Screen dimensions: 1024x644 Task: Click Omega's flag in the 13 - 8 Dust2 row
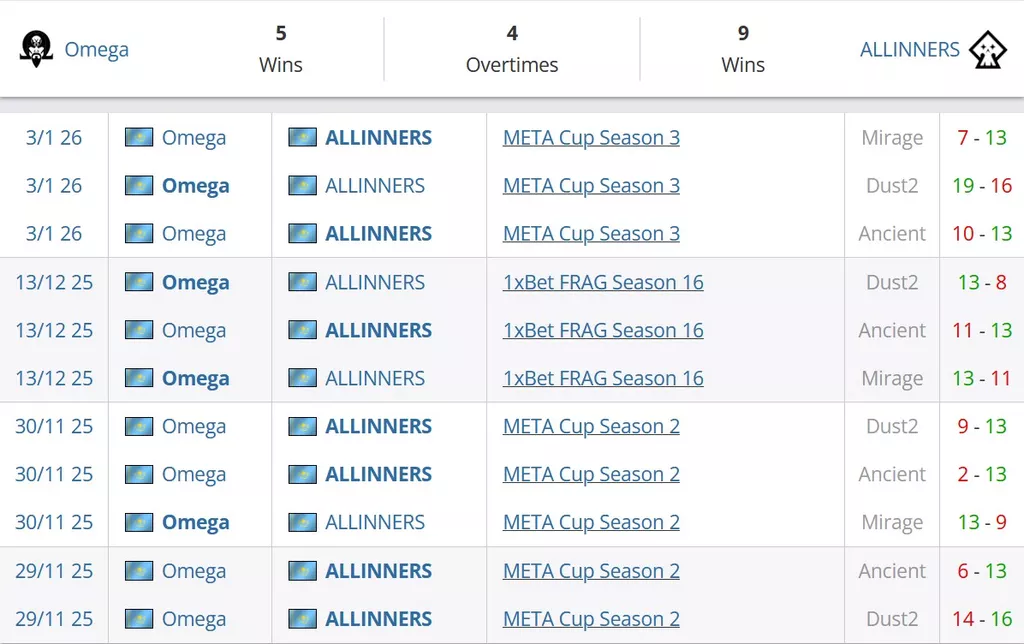pos(139,282)
